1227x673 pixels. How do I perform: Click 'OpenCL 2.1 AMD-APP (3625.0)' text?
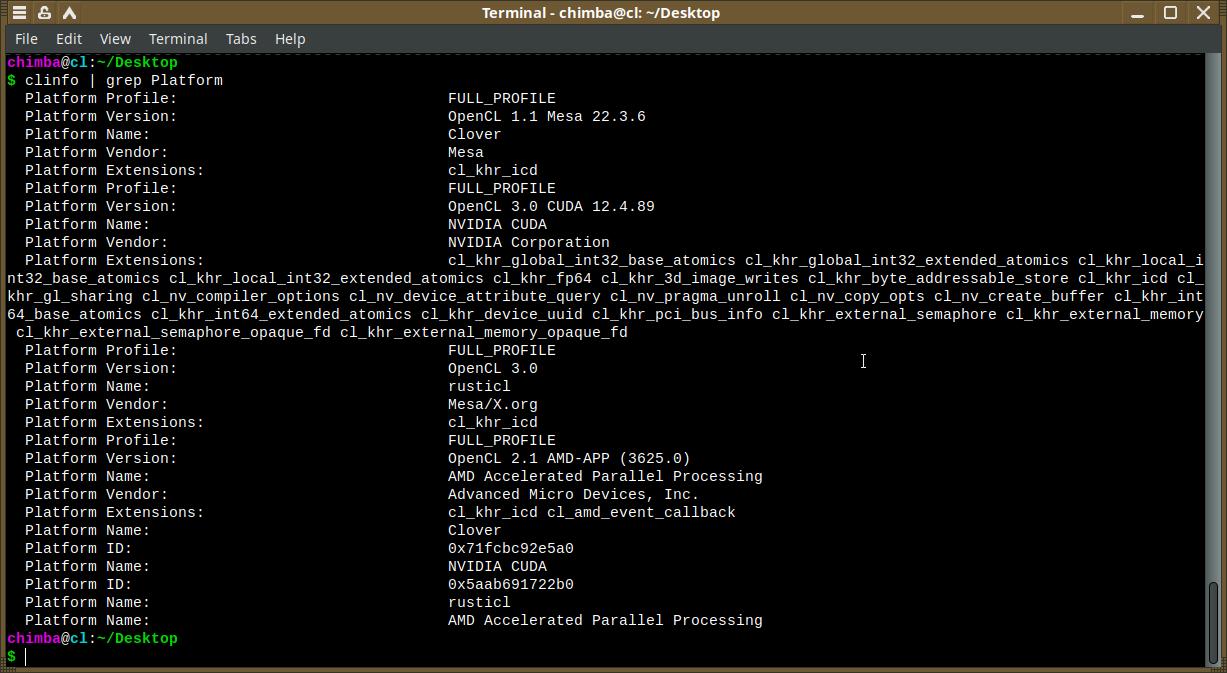coord(569,458)
